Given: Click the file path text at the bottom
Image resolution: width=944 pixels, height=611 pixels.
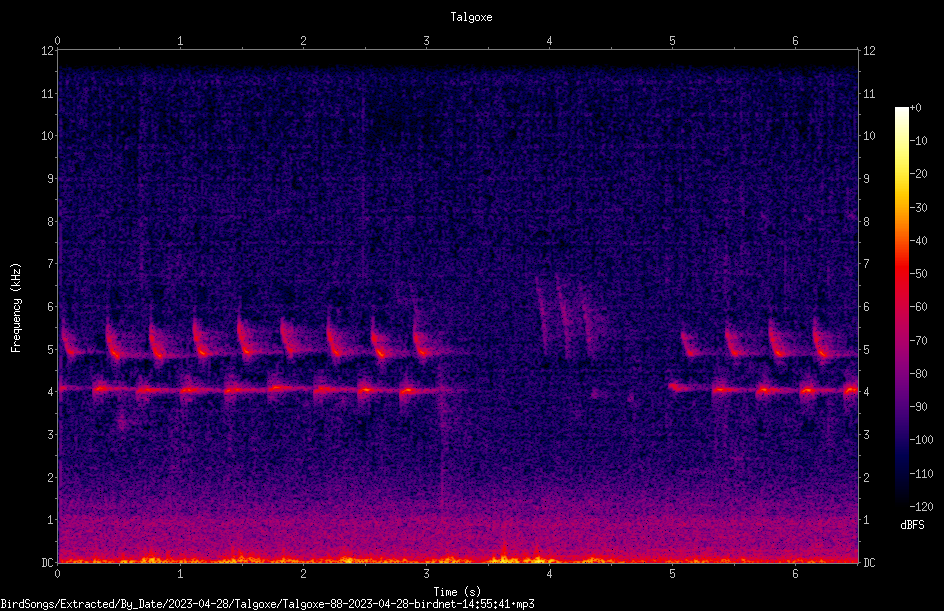Looking at the screenshot, I should 267,604.
